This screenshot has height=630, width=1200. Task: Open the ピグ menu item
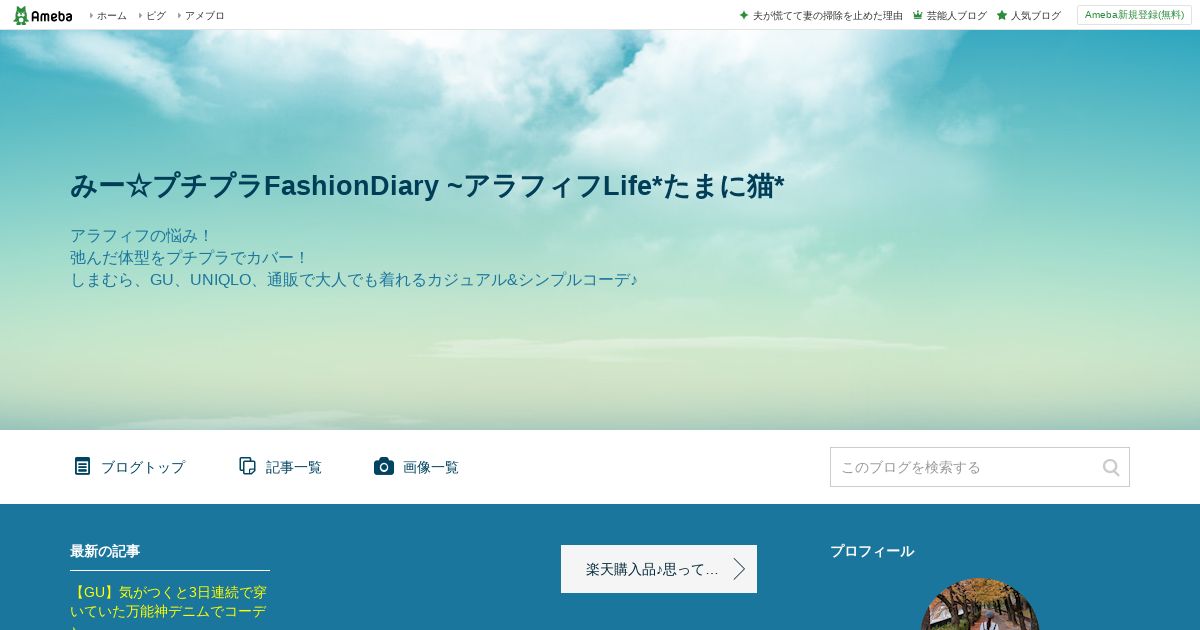(x=156, y=15)
